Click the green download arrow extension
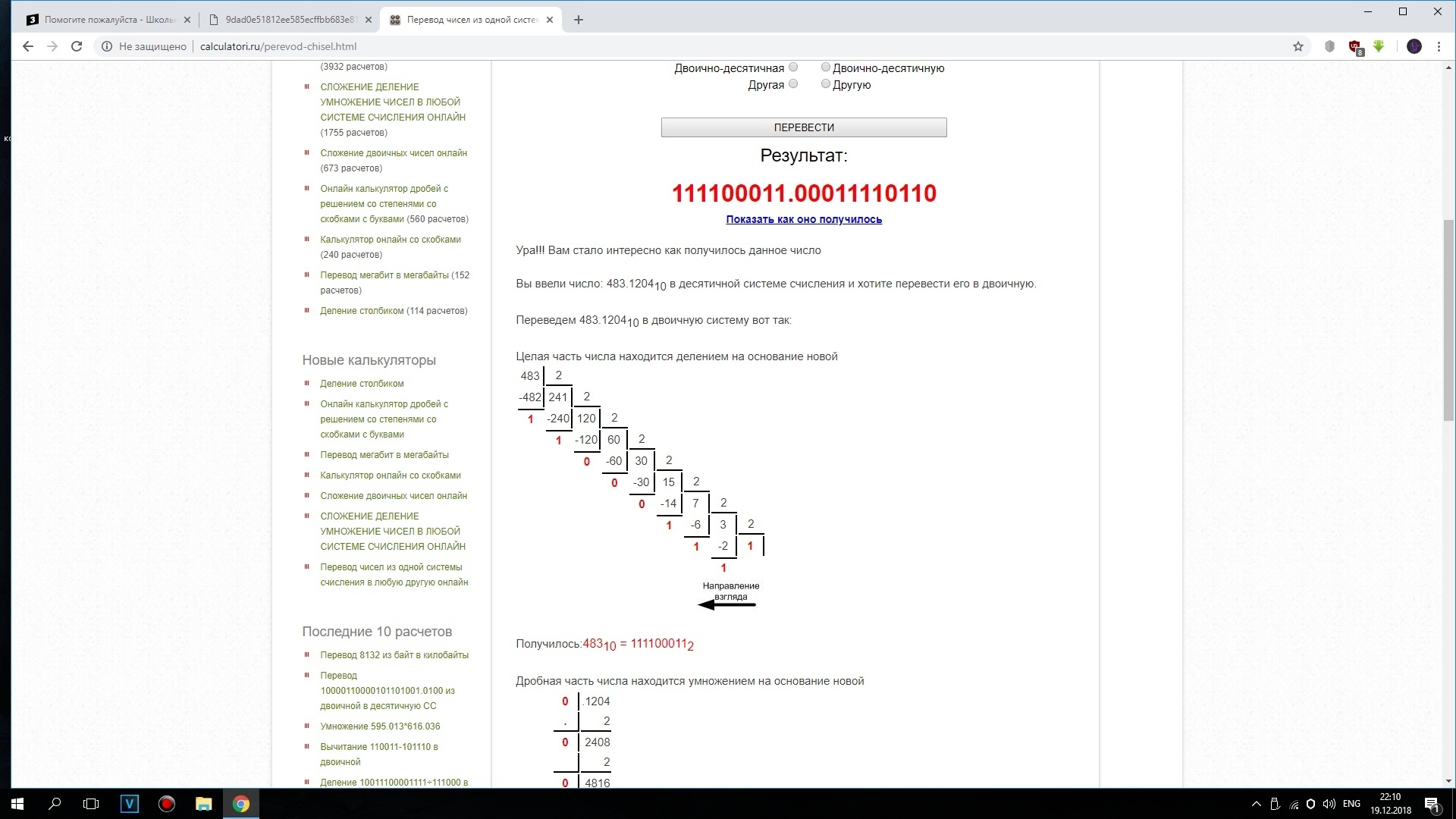The image size is (1456, 819). (x=1379, y=46)
